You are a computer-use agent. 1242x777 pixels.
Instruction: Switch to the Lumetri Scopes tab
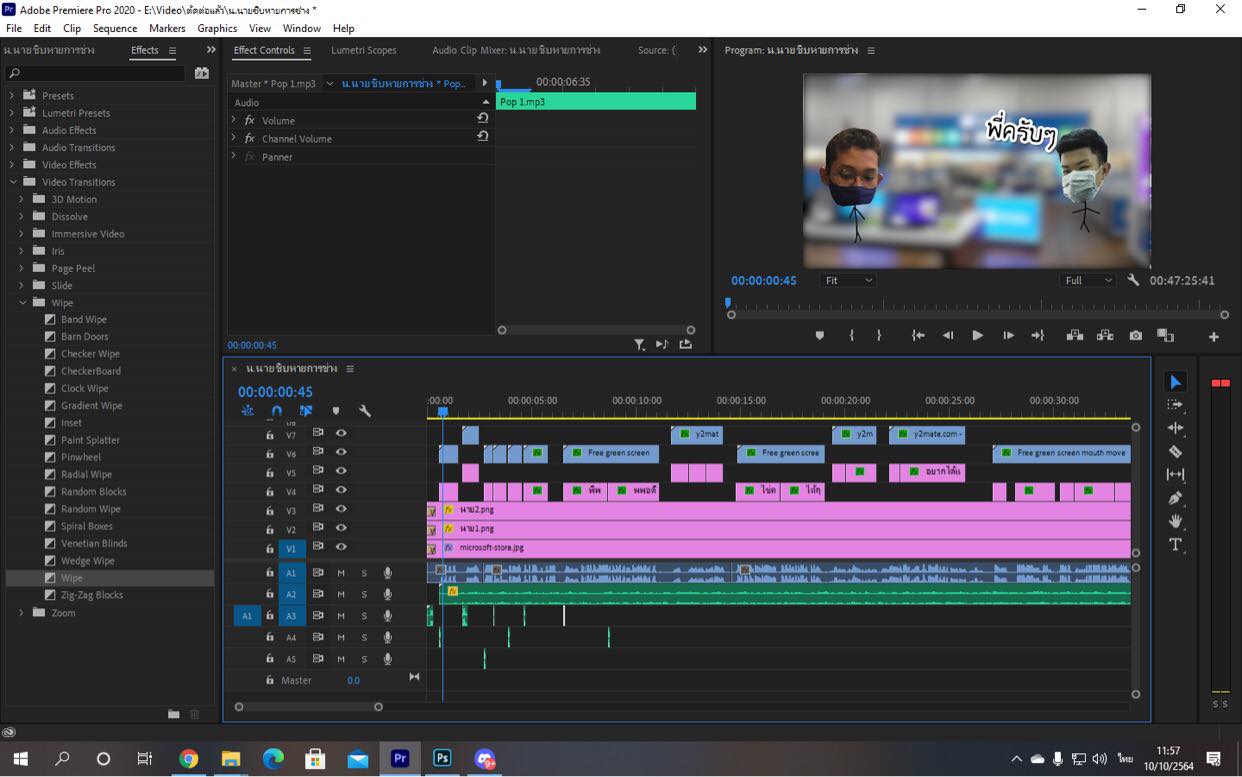(363, 50)
